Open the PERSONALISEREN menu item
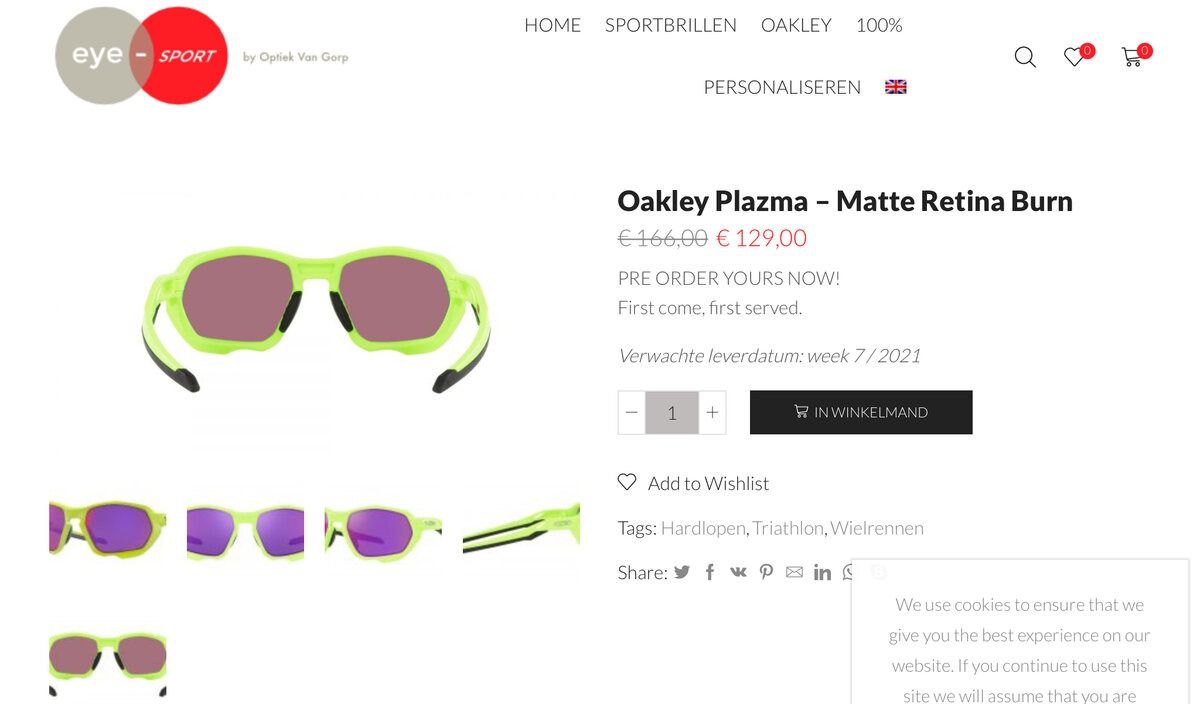Screen dimensions: 1200x704 (782, 87)
